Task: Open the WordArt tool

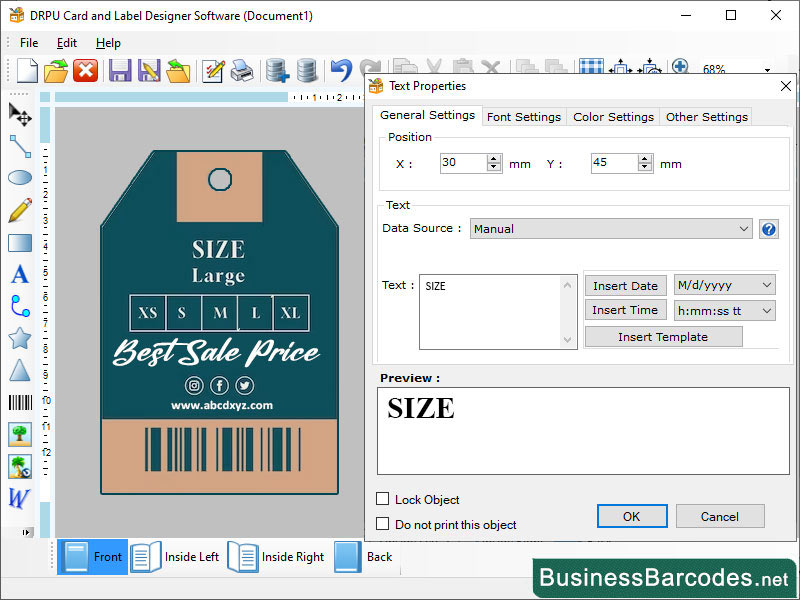Action: (x=18, y=498)
